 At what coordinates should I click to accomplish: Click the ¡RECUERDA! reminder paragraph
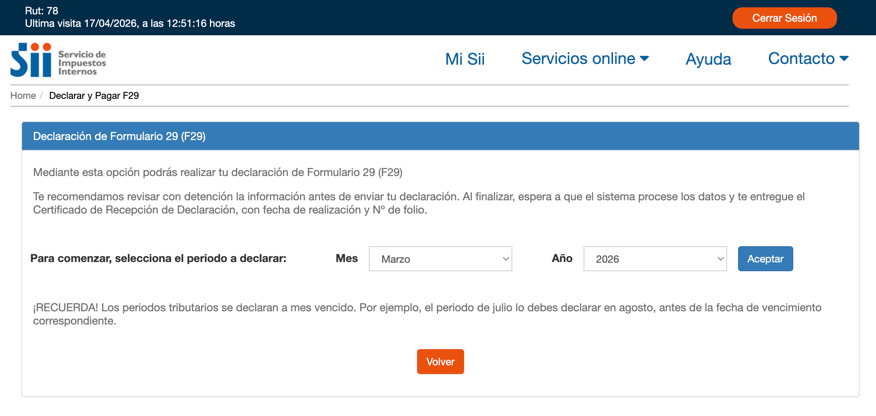[x=427, y=314]
